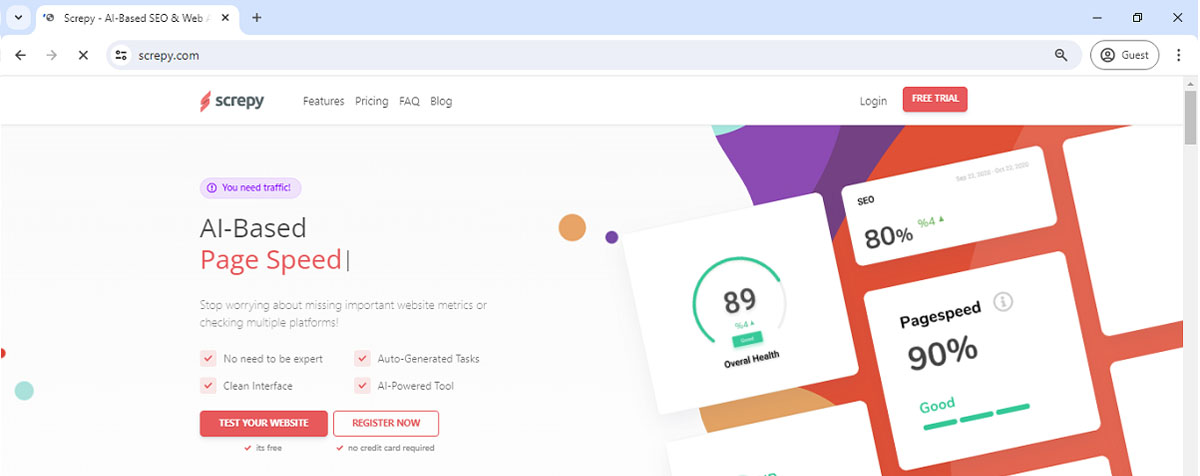Click the REGISTER NOW button
The height and width of the screenshot is (476, 1200).
(x=386, y=423)
